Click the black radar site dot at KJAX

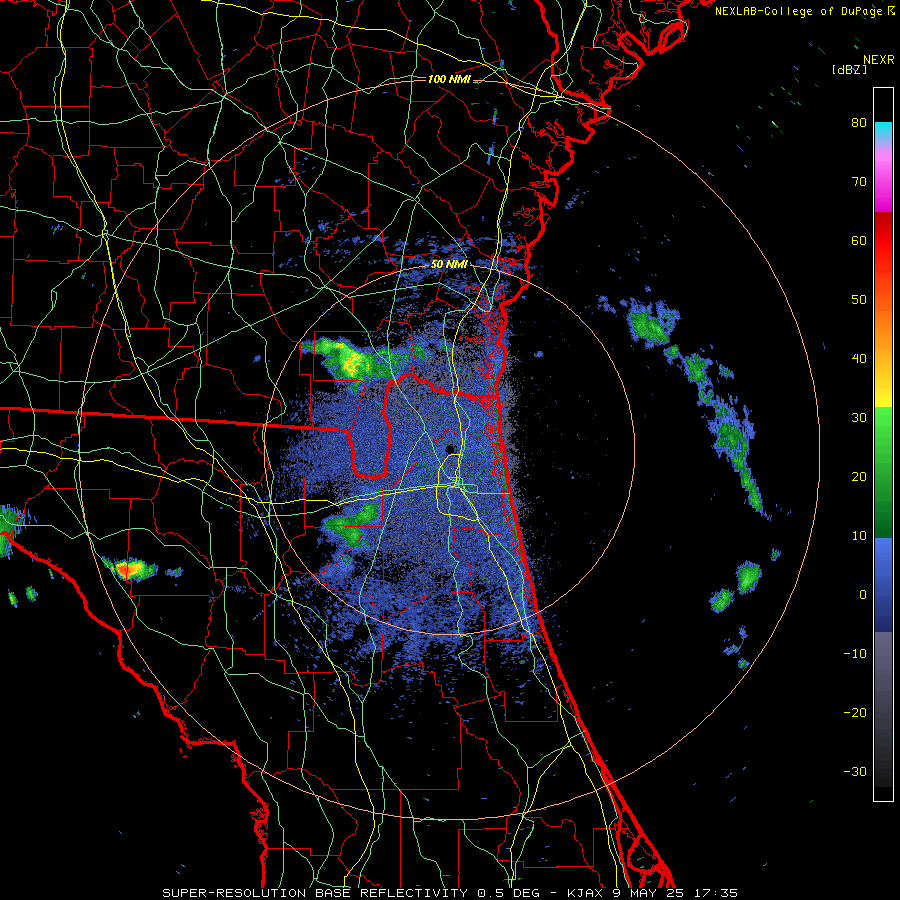point(450,449)
